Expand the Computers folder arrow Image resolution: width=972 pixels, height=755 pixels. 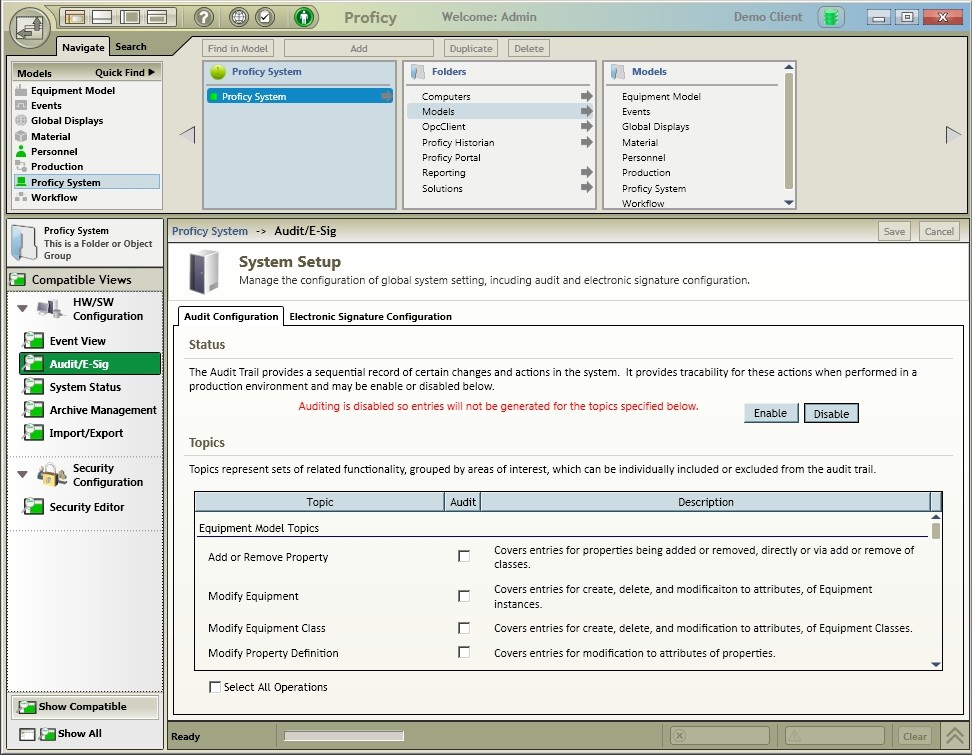click(x=586, y=96)
